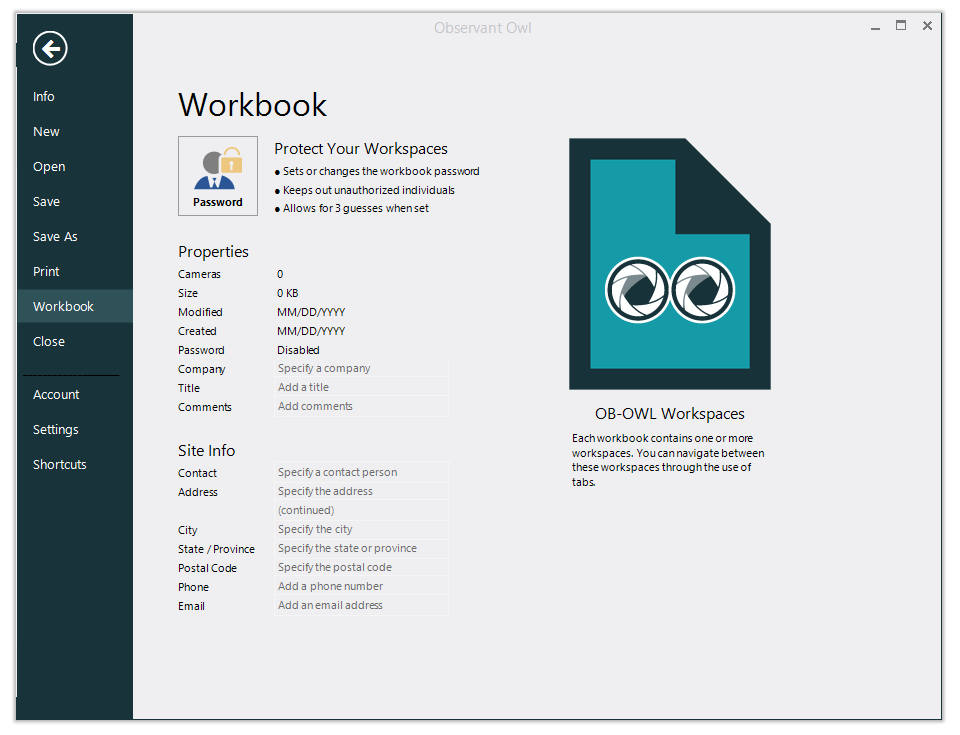The width and height of the screenshot is (960, 735).
Task: Minimize the Observant Owl window
Action: (x=876, y=26)
